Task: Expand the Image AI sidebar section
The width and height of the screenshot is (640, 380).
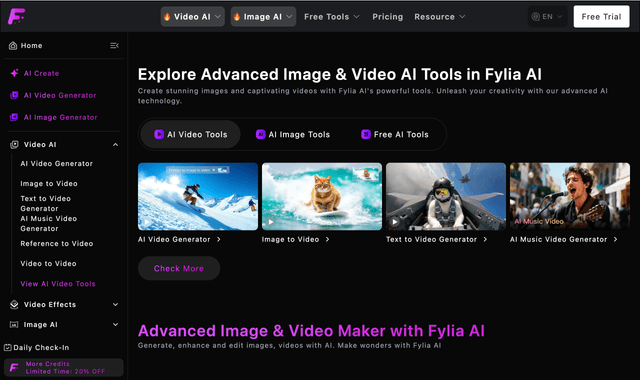Action: tap(116, 324)
